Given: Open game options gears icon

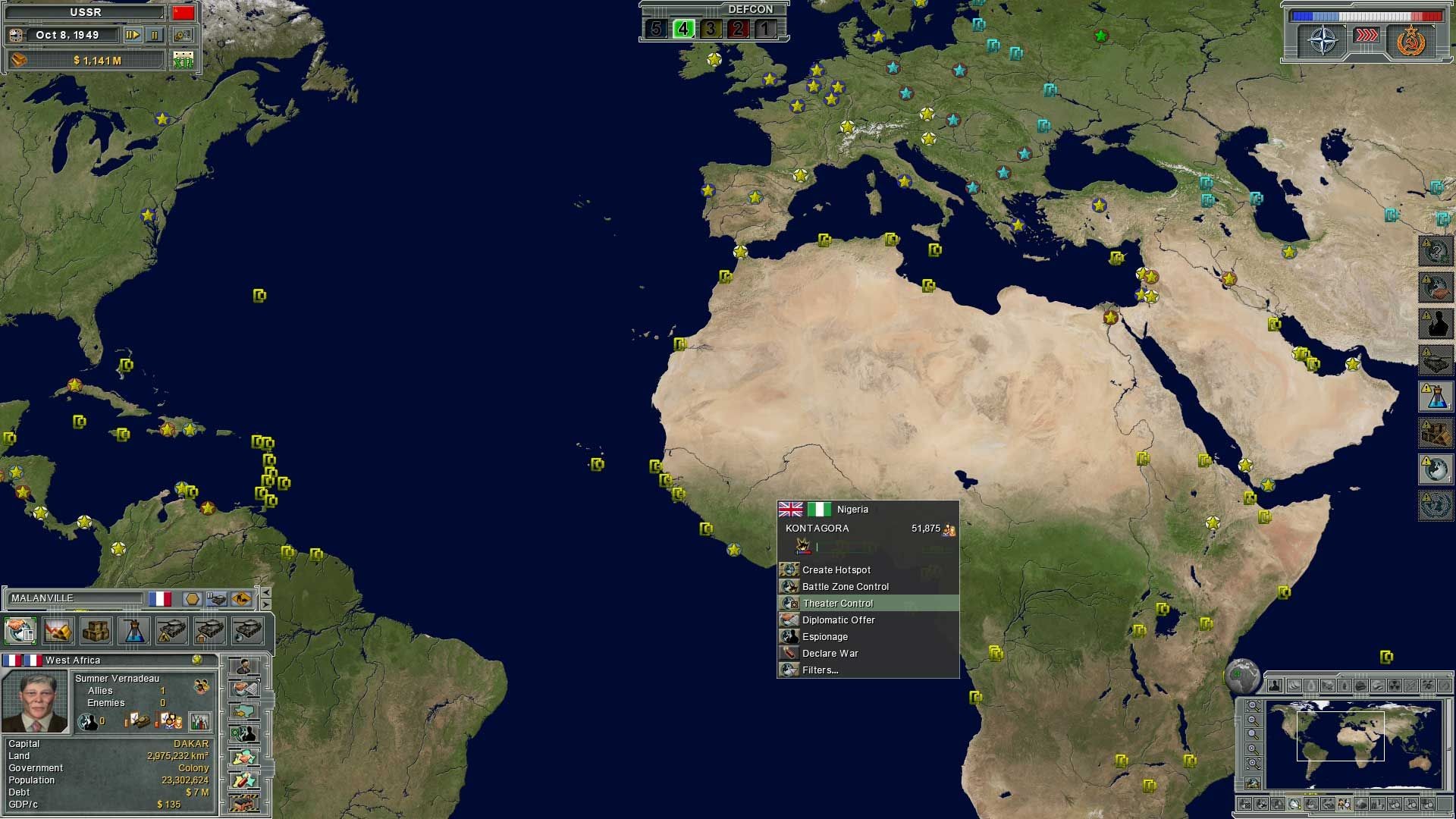Looking at the screenshot, I should (x=183, y=35).
